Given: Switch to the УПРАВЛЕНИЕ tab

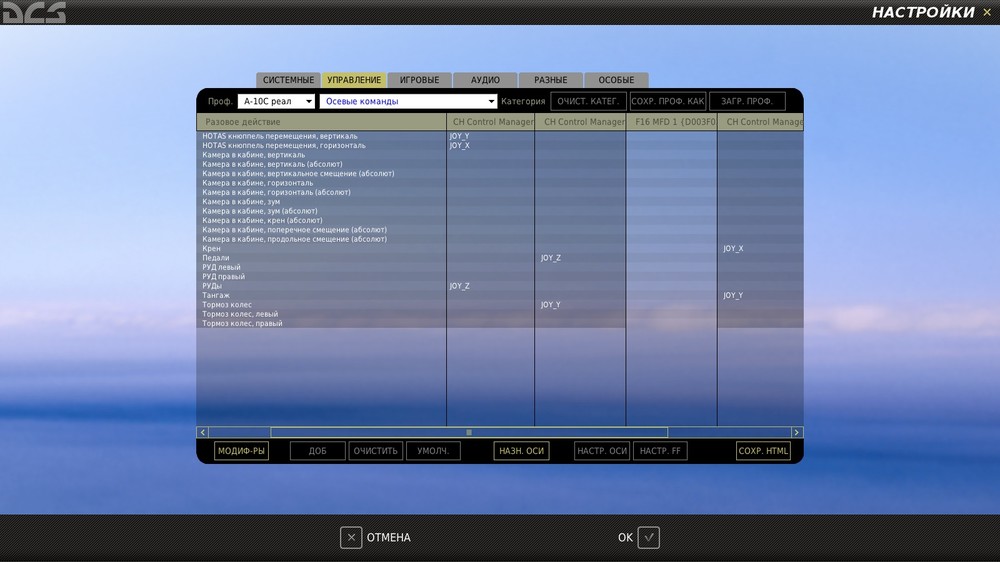Looking at the screenshot, I should (354, 80).
